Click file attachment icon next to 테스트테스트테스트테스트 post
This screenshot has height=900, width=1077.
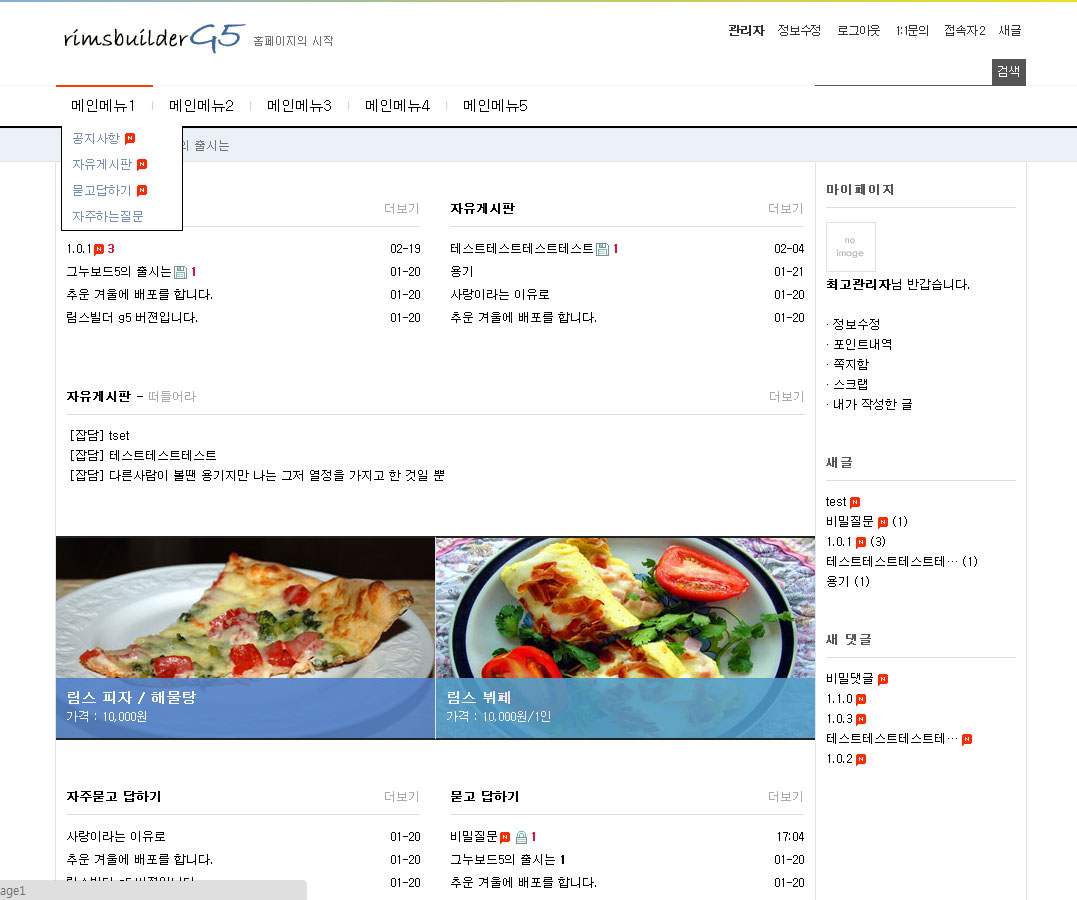pyautogui.click(x=602, y=249)
